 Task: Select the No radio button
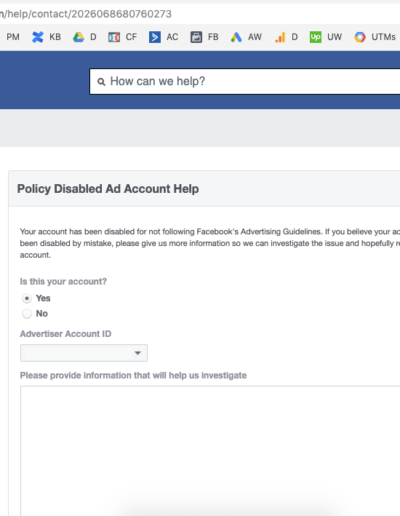tap(27, 314)
